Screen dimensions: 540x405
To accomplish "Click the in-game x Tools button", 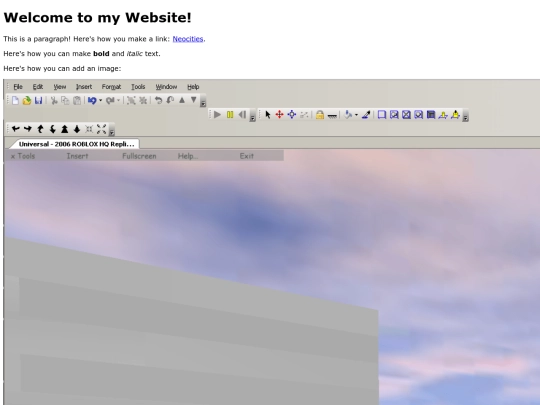I will pos(23,156).
